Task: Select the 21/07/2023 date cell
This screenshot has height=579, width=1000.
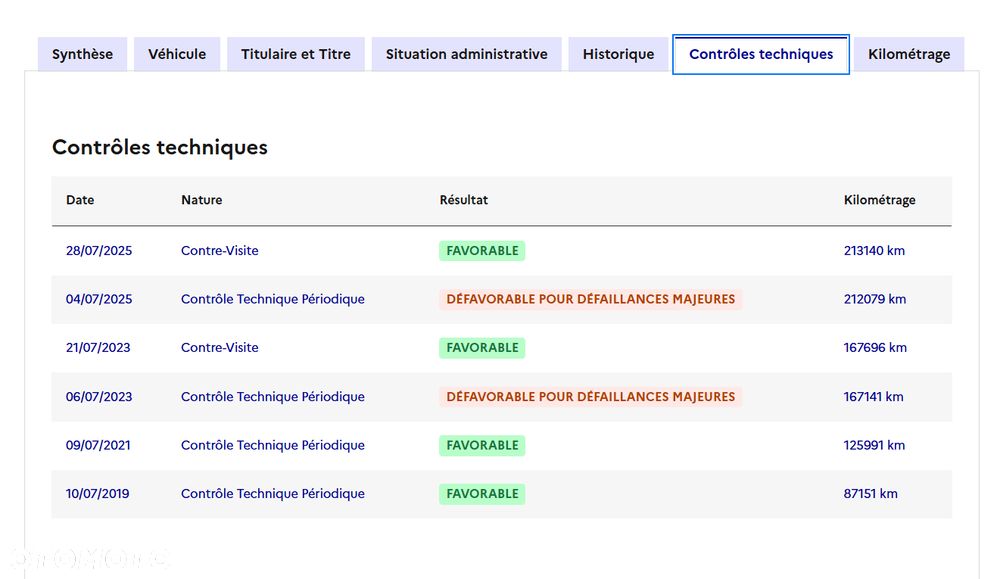Action: tap(99, 348)
